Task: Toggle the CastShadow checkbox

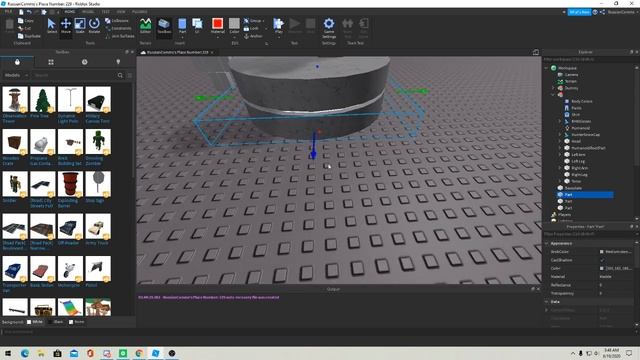Action: [x=602, y=260]
